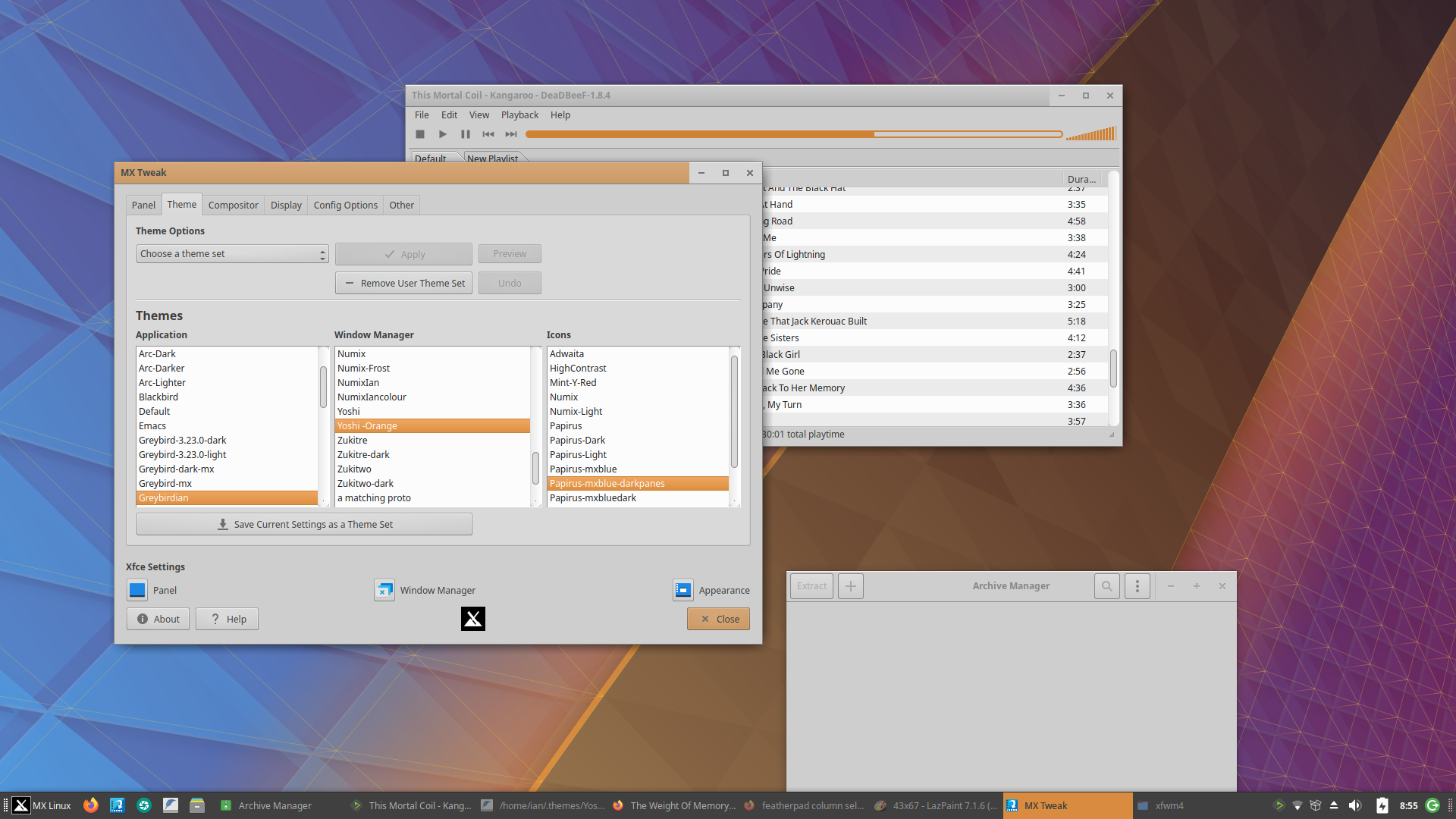1456x819 pixels.
Task: Click the Apply theme set button
Action: 403,254
